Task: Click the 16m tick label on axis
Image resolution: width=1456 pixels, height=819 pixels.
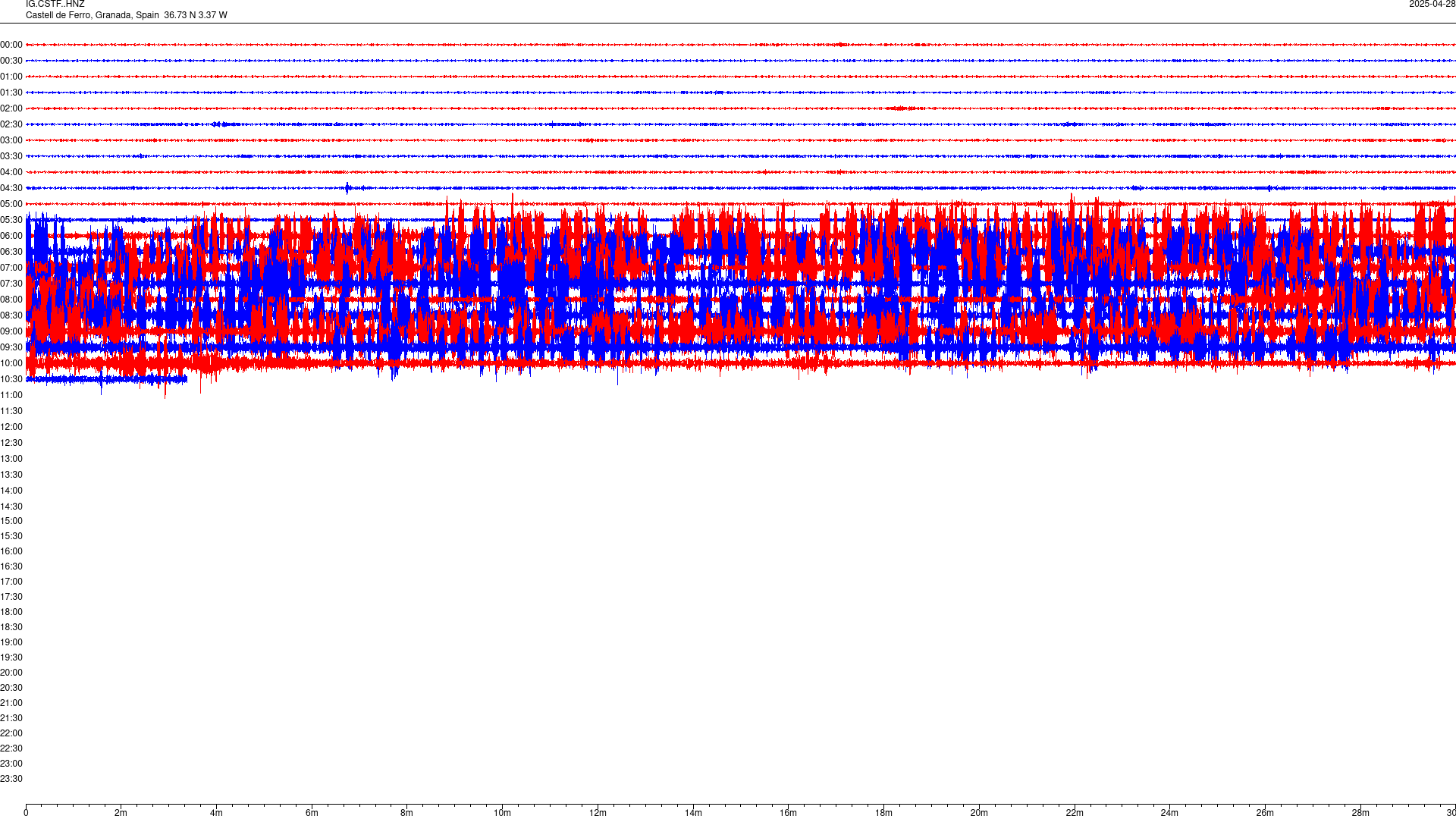Action: pos(789,813)
